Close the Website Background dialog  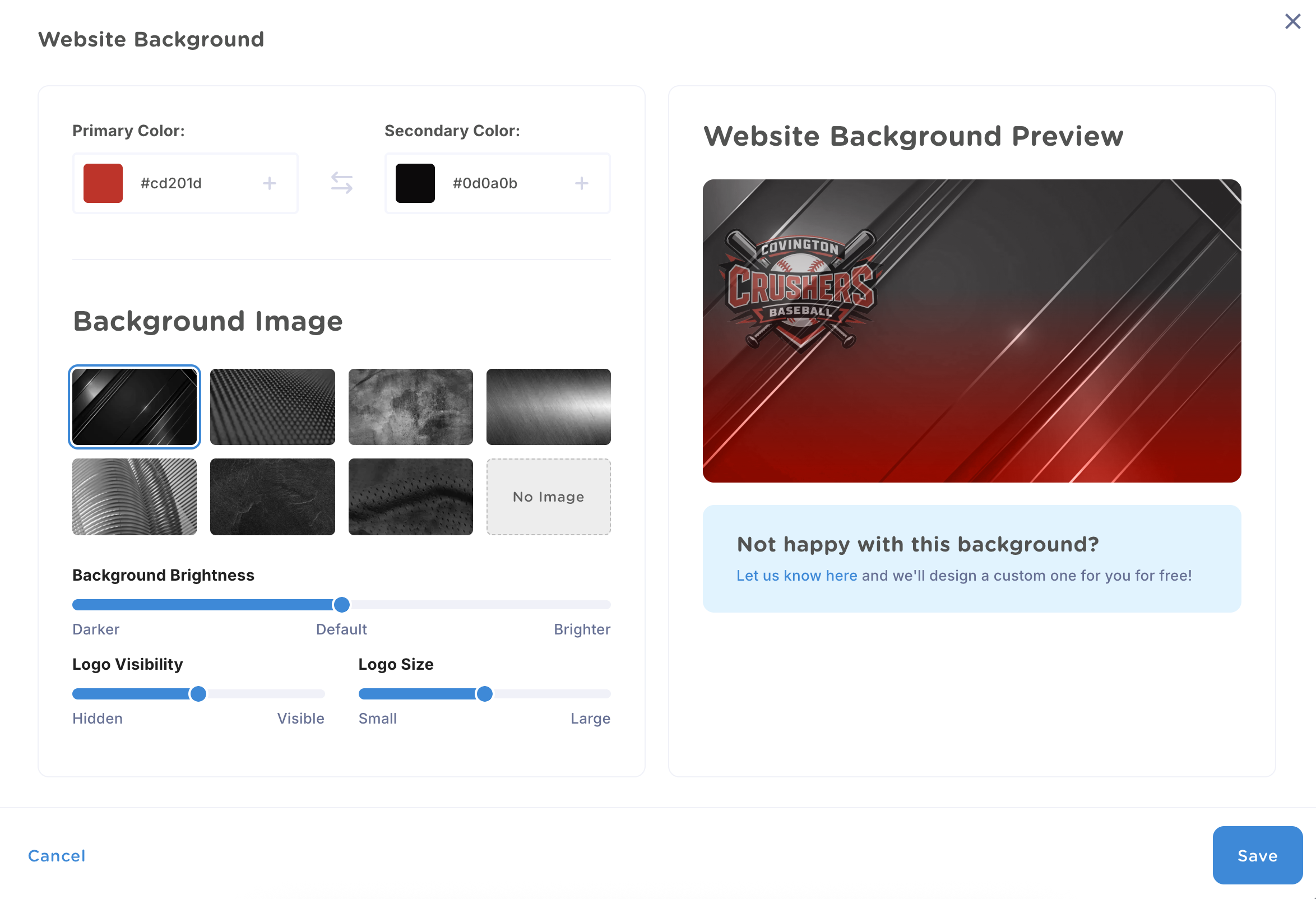(1292, 21)
